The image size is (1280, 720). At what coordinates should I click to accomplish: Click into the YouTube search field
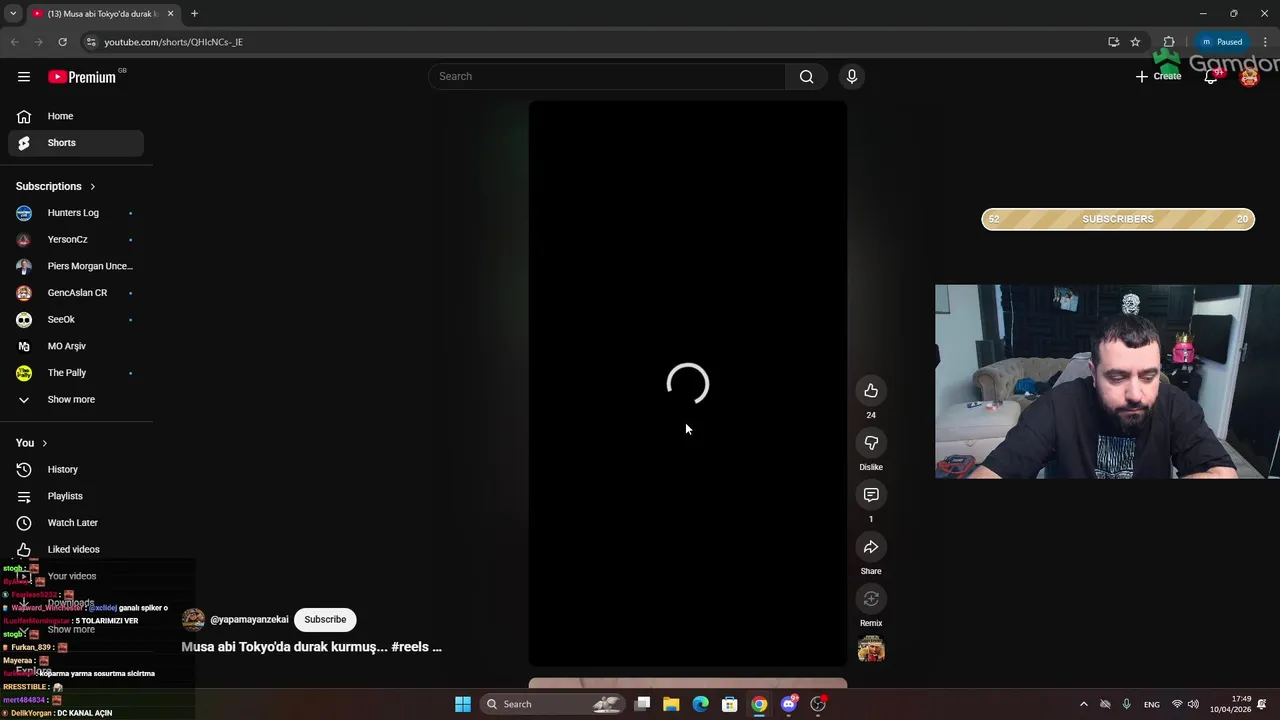click(607, 77)
